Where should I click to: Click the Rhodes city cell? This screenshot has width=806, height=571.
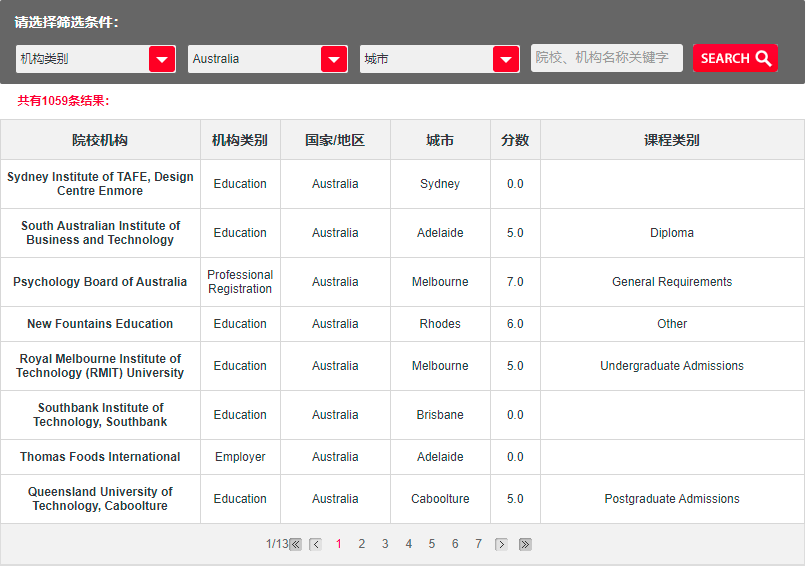[440, 324]
